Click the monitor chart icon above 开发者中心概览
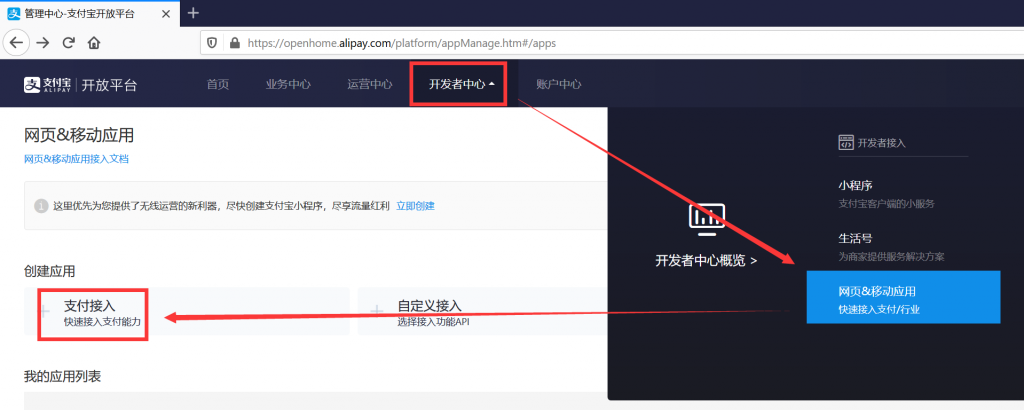This screenshot has height=410, width=1024. click(706, 218)
